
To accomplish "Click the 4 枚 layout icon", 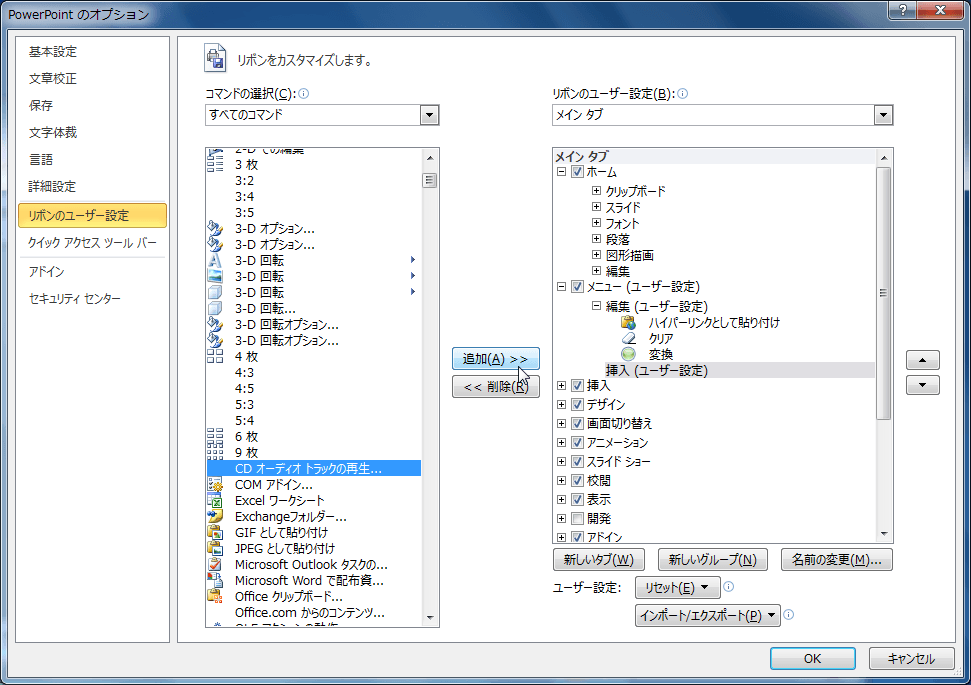I will [215, 357].
